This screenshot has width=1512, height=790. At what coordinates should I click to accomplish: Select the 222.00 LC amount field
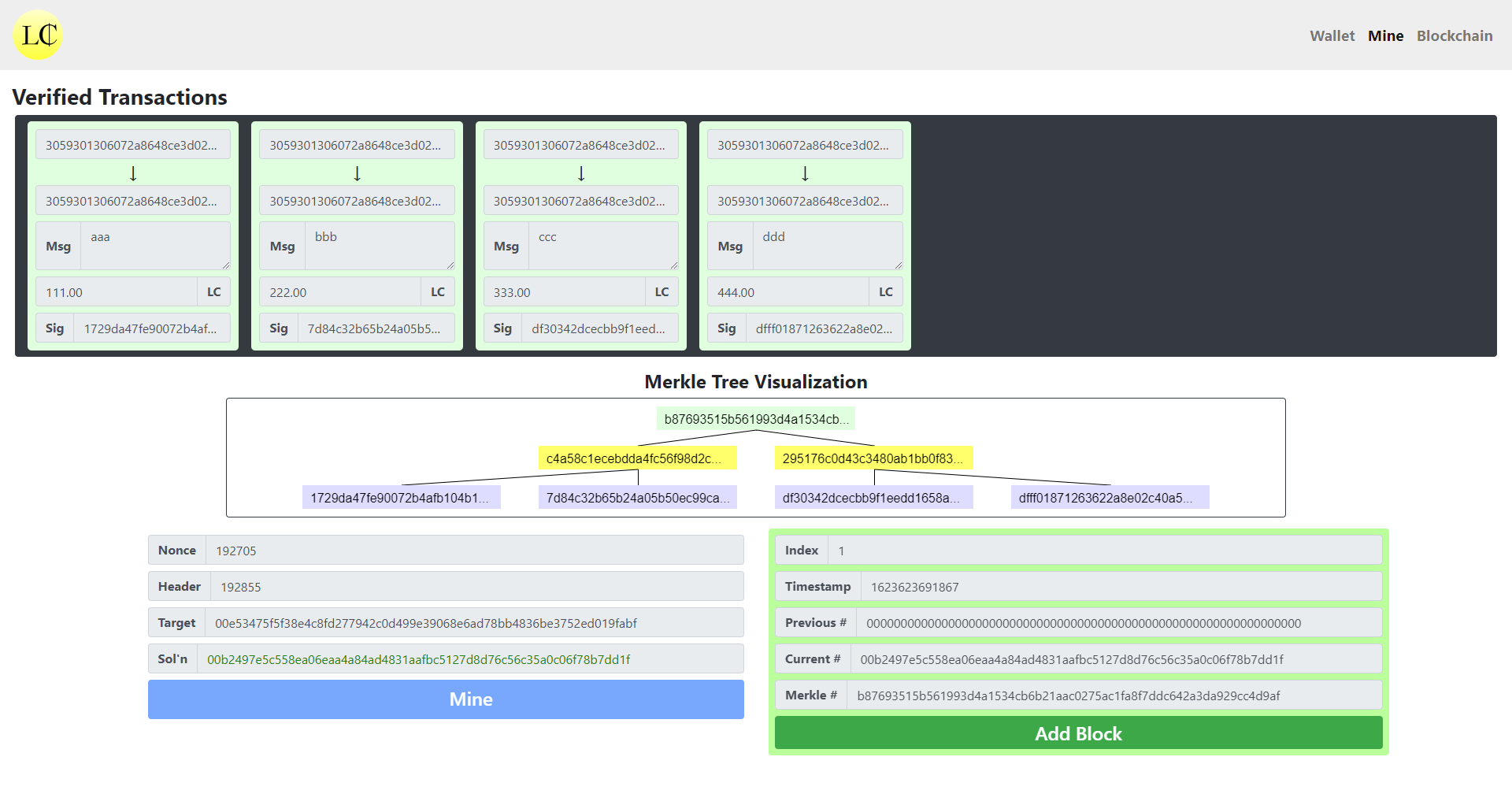pyautogui.click(x=340, y=292)
